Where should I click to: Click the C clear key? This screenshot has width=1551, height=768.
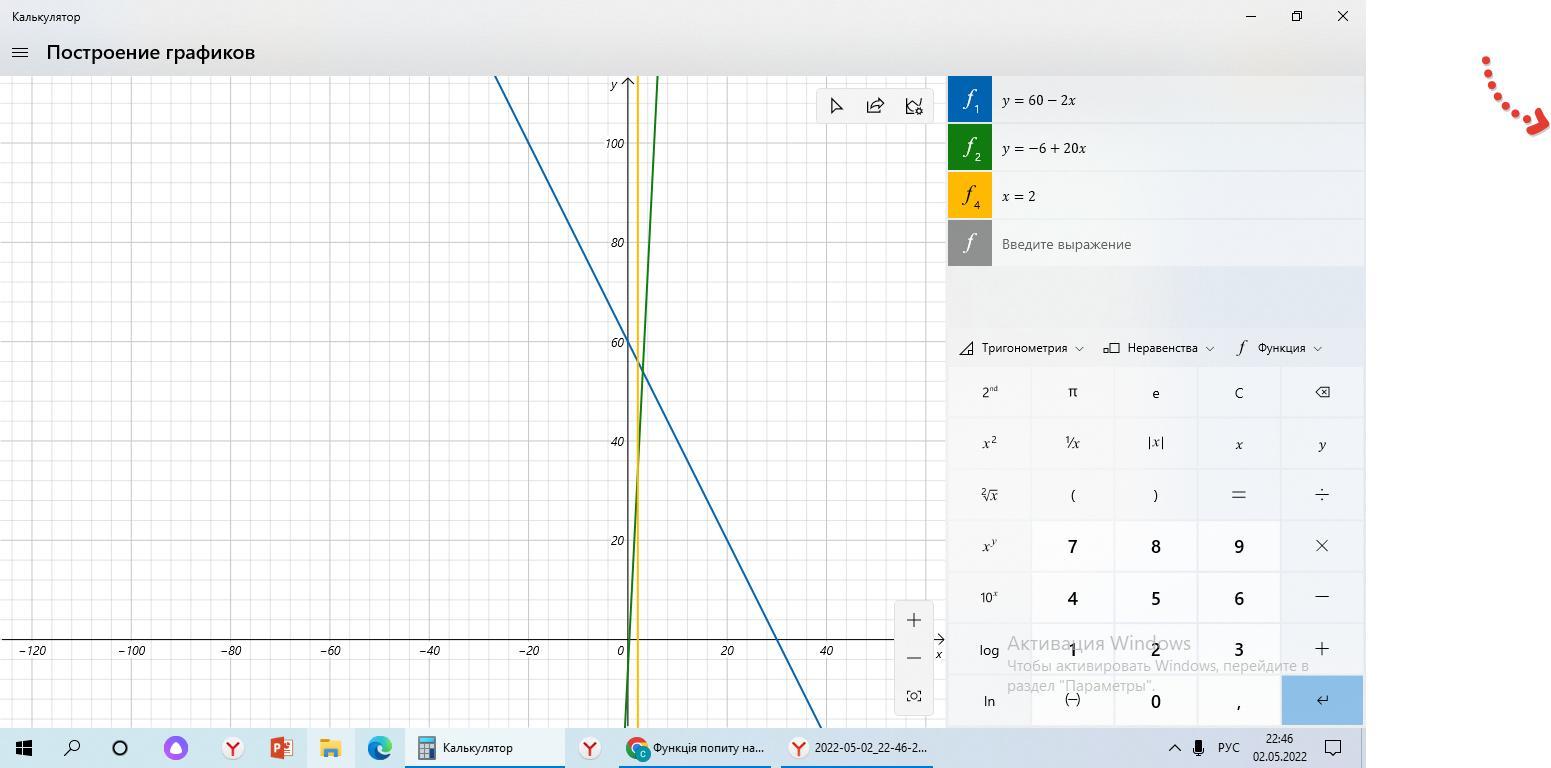[1238, 392]
